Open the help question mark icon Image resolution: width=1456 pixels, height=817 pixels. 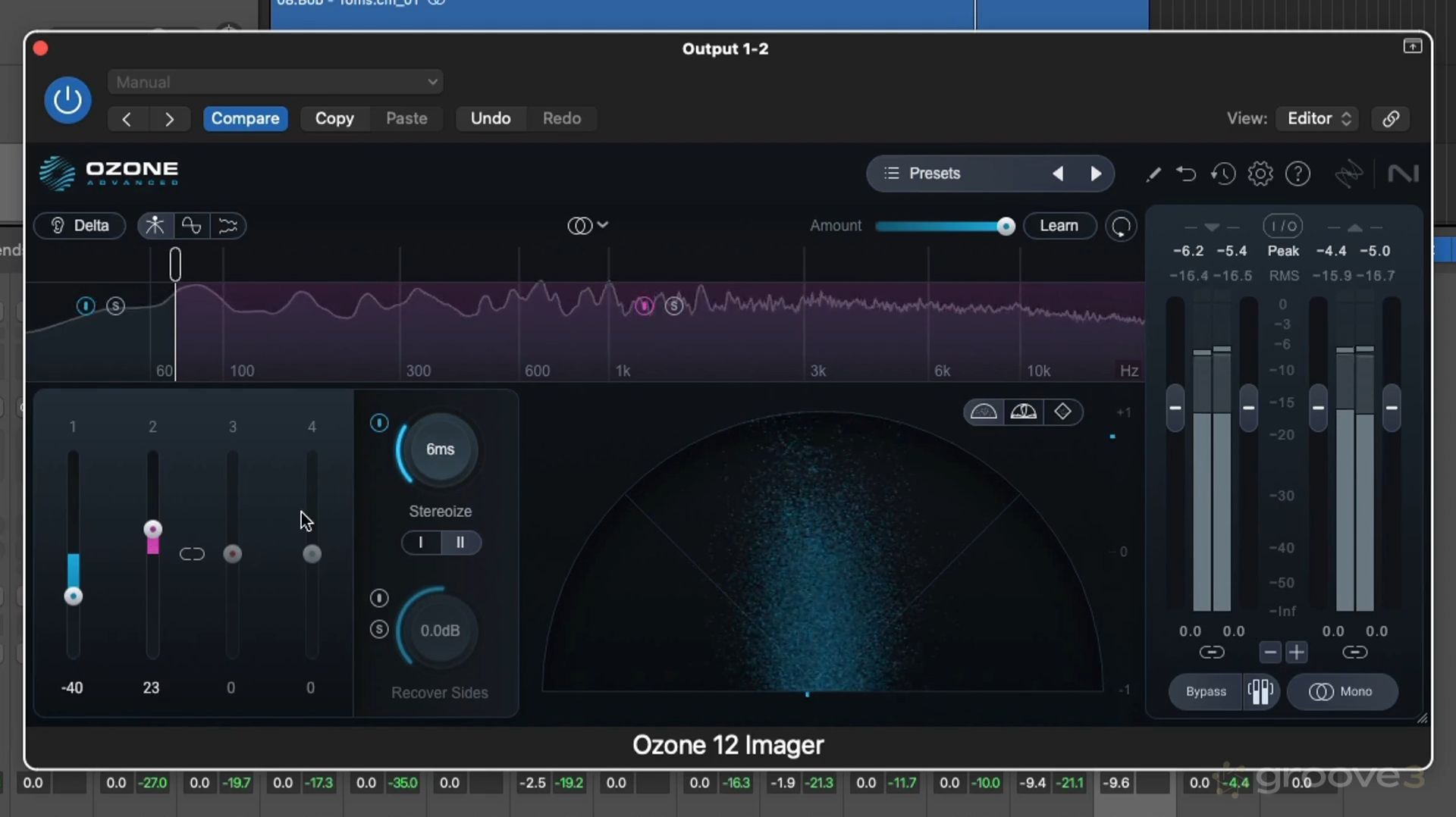1298,174
